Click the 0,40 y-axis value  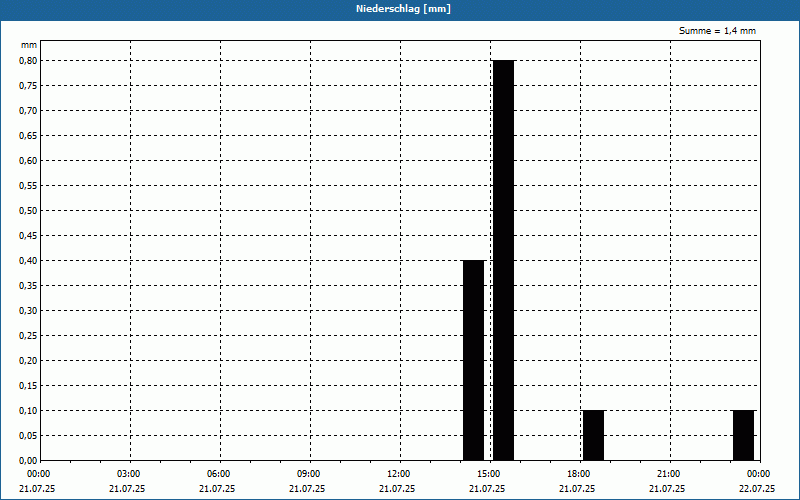click(28, 261)
